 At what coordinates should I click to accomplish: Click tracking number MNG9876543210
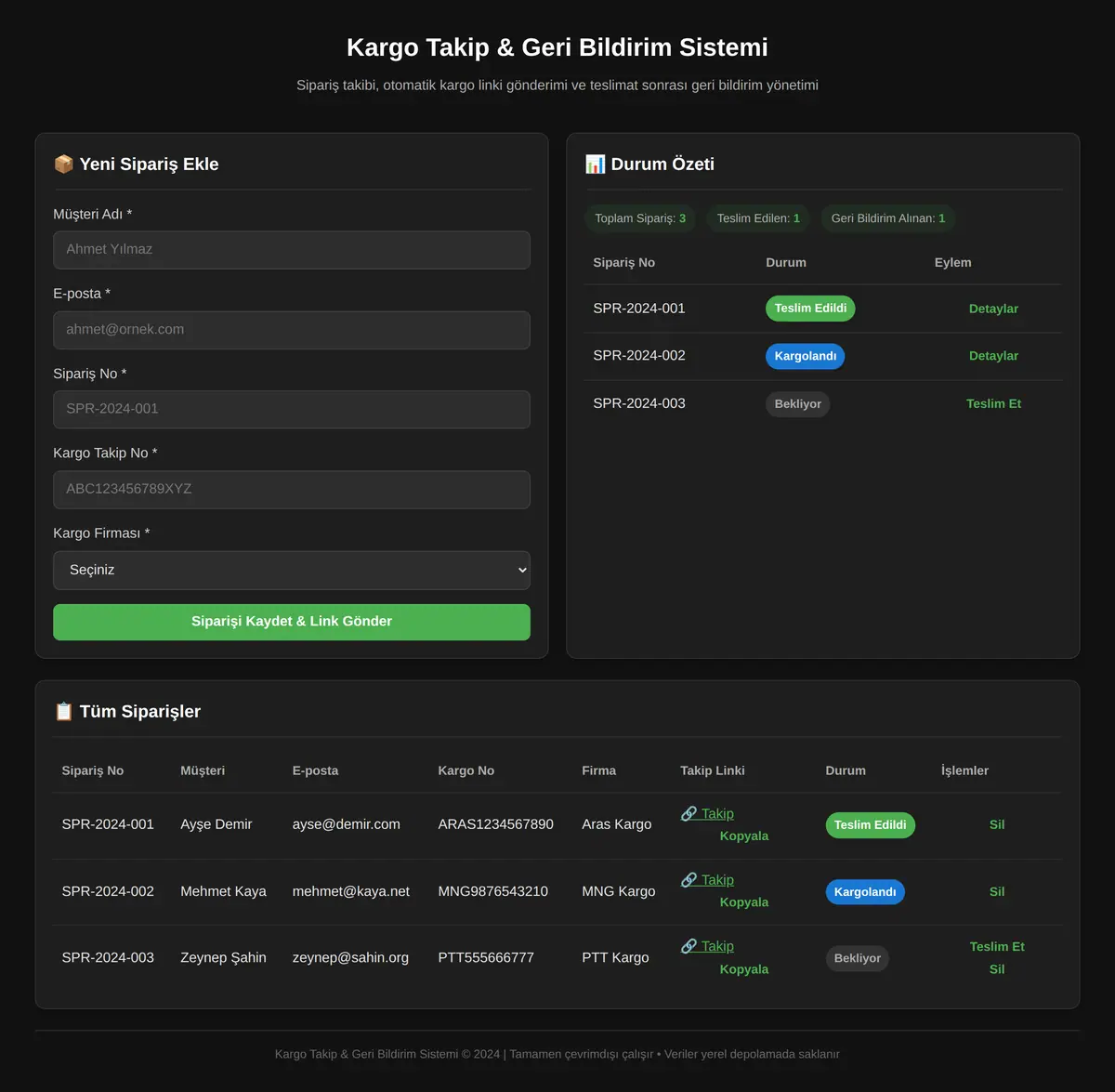(493, 891)
